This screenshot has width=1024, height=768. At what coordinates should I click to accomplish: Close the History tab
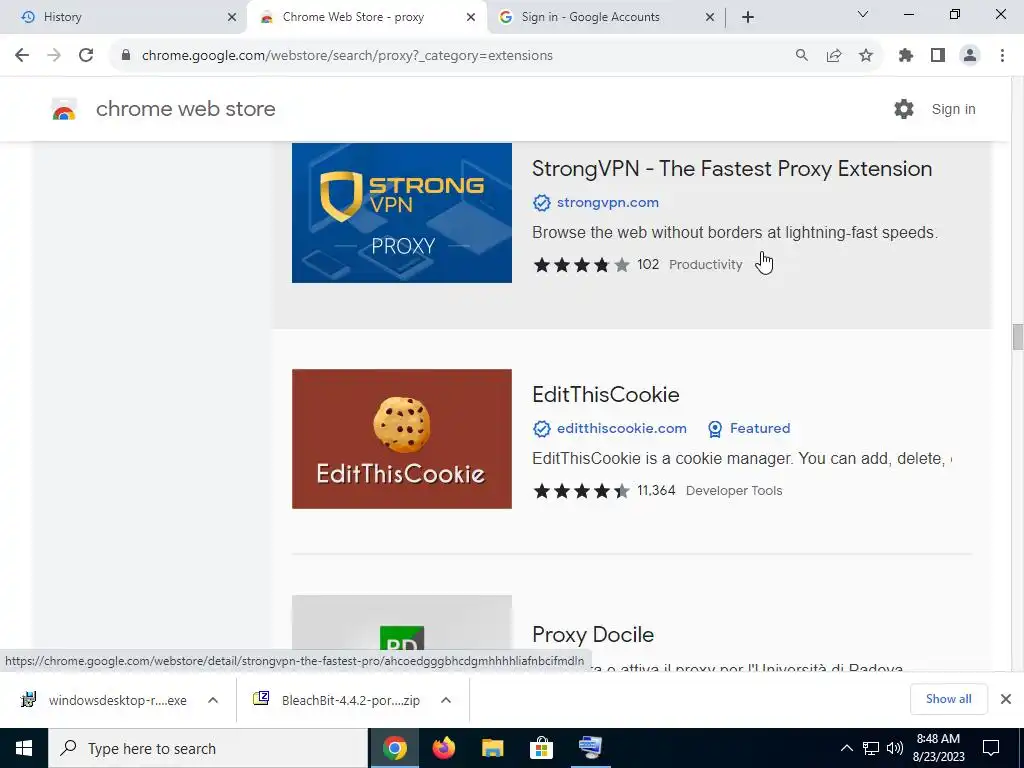(x=232, y=17)
